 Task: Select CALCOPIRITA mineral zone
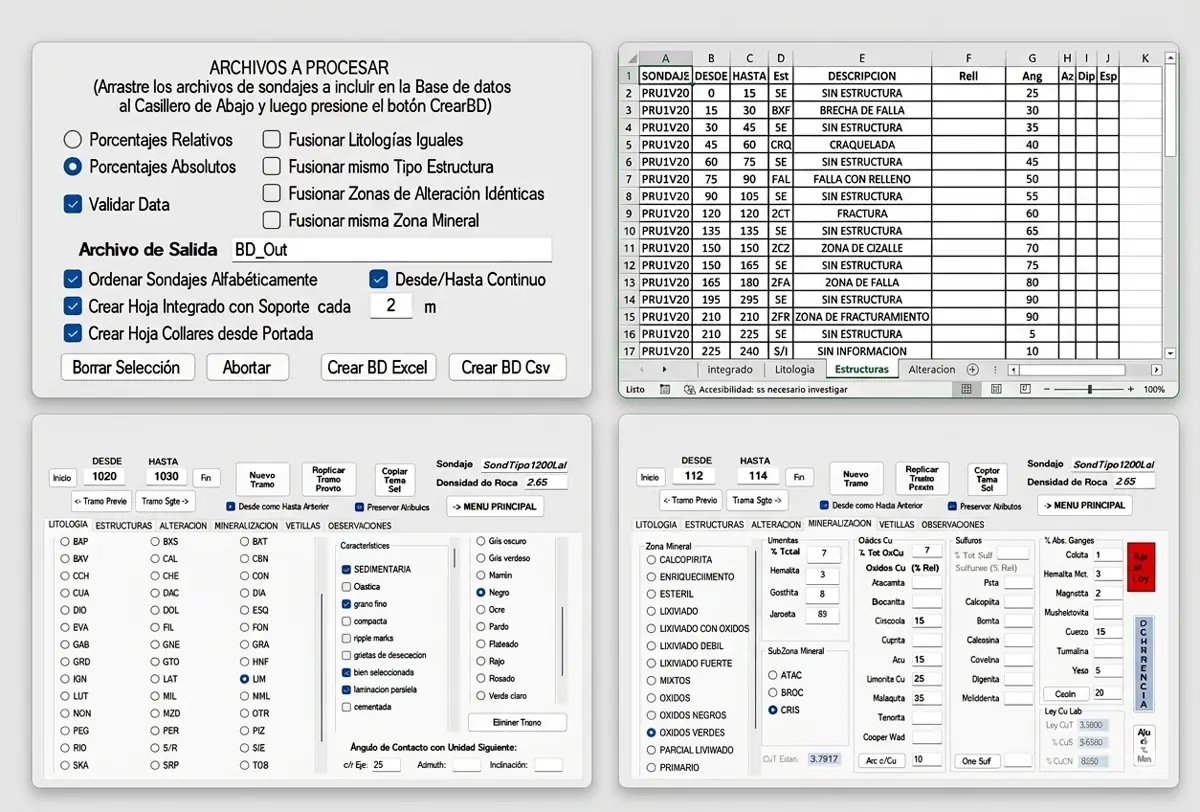(652, 560)
